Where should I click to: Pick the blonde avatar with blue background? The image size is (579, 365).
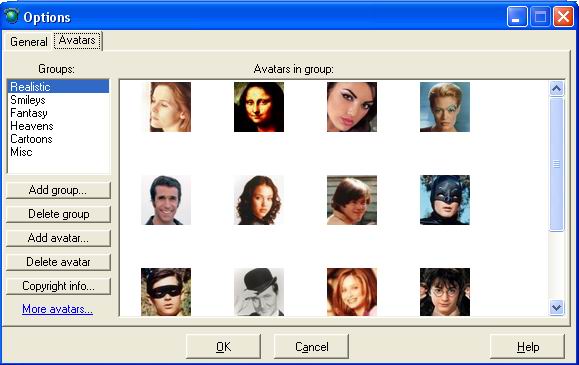(445, 107)
